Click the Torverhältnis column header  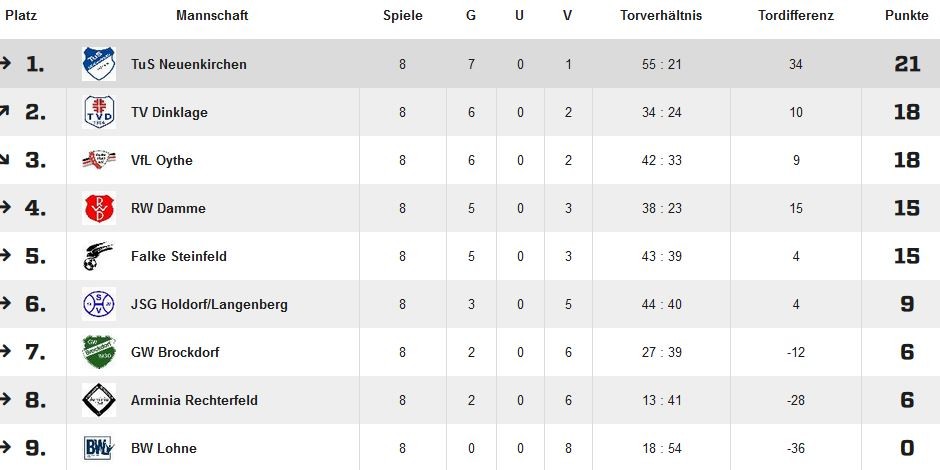tap(661, 16)
